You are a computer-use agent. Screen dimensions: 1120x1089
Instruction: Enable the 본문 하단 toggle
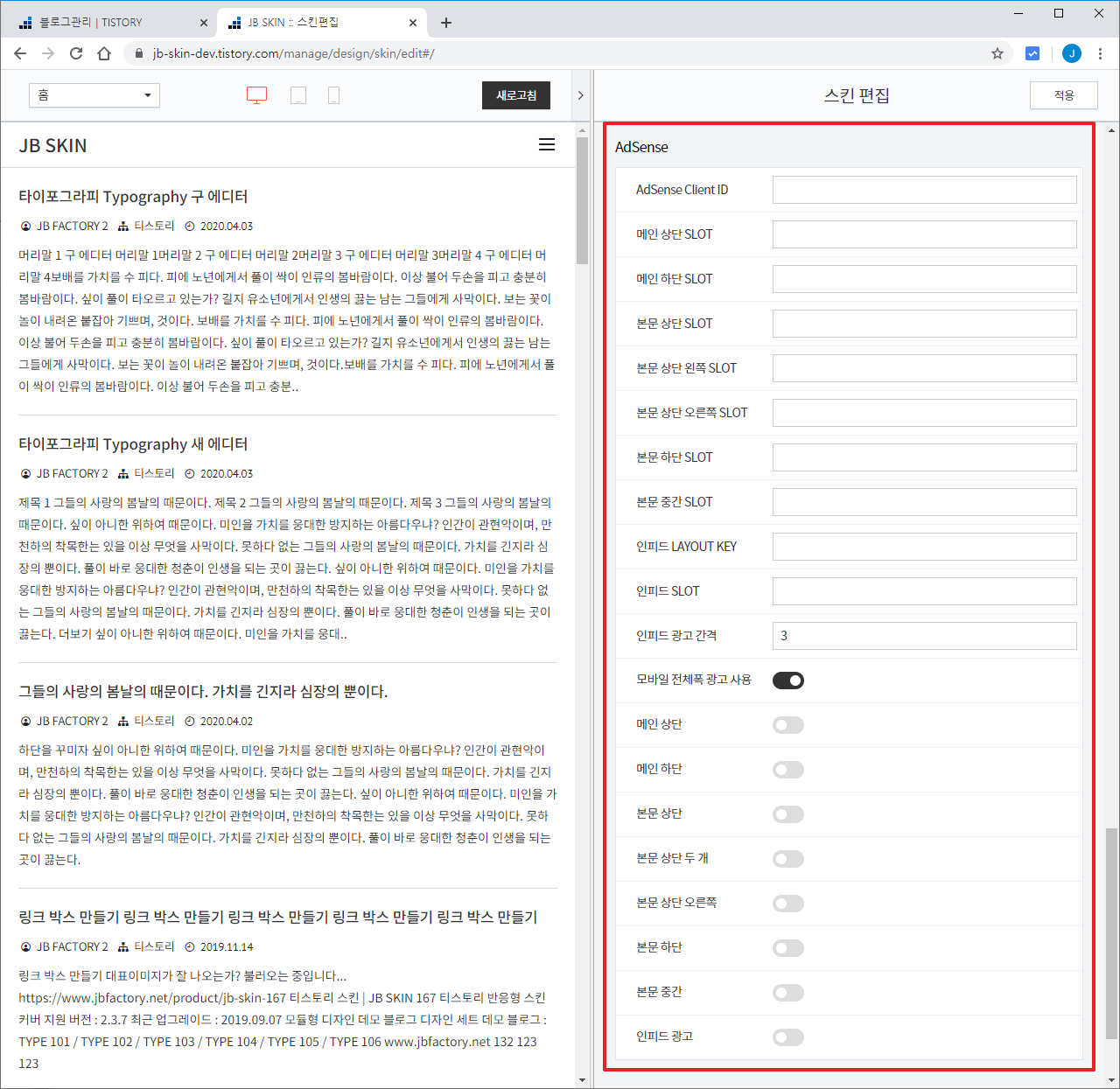tap(788, 948)
